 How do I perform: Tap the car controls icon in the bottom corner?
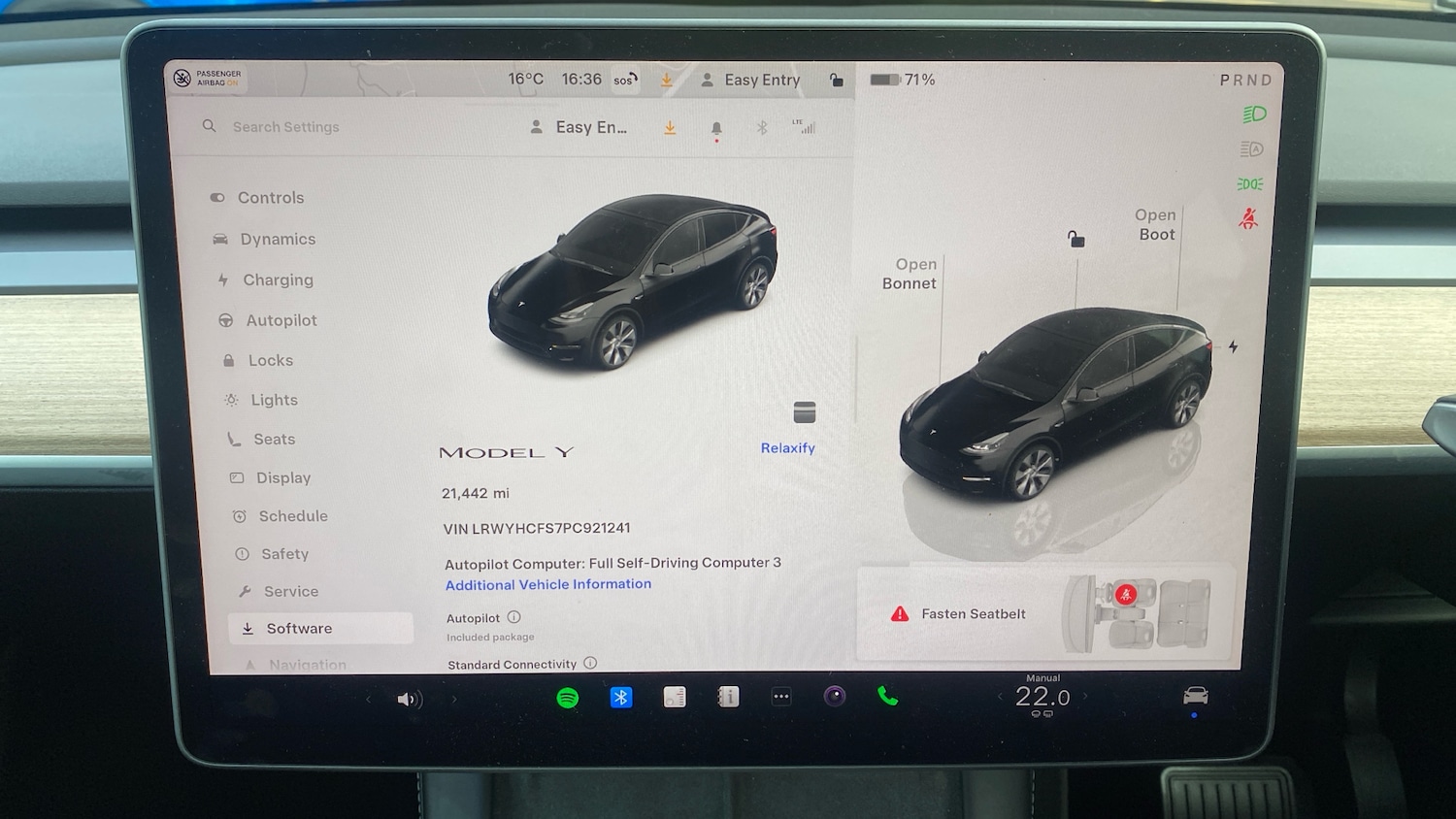tap(1196, 696)
